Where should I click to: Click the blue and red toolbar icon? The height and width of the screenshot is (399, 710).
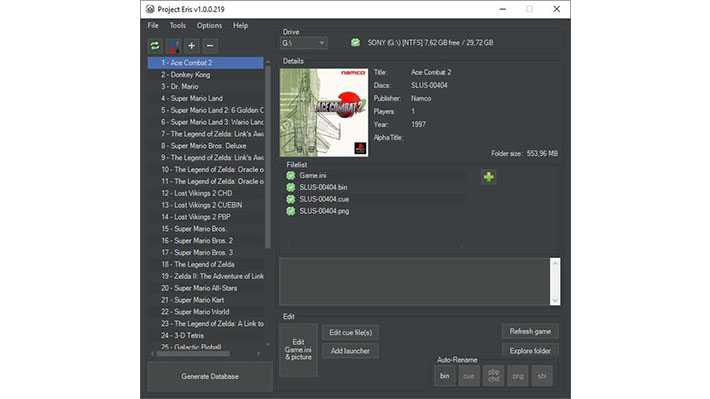173,46
